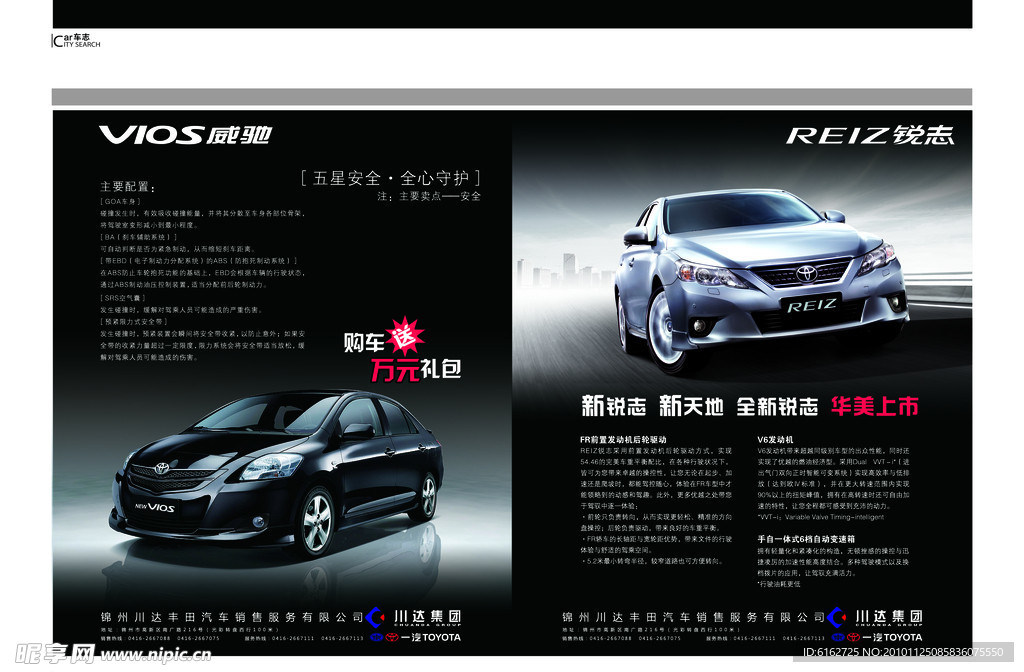Image resolution: width=1024 pixels, height=672 pixels.
Task: Click the 手自一体式6档自动变速箱 heading
Action: click(x=806, y=539)
